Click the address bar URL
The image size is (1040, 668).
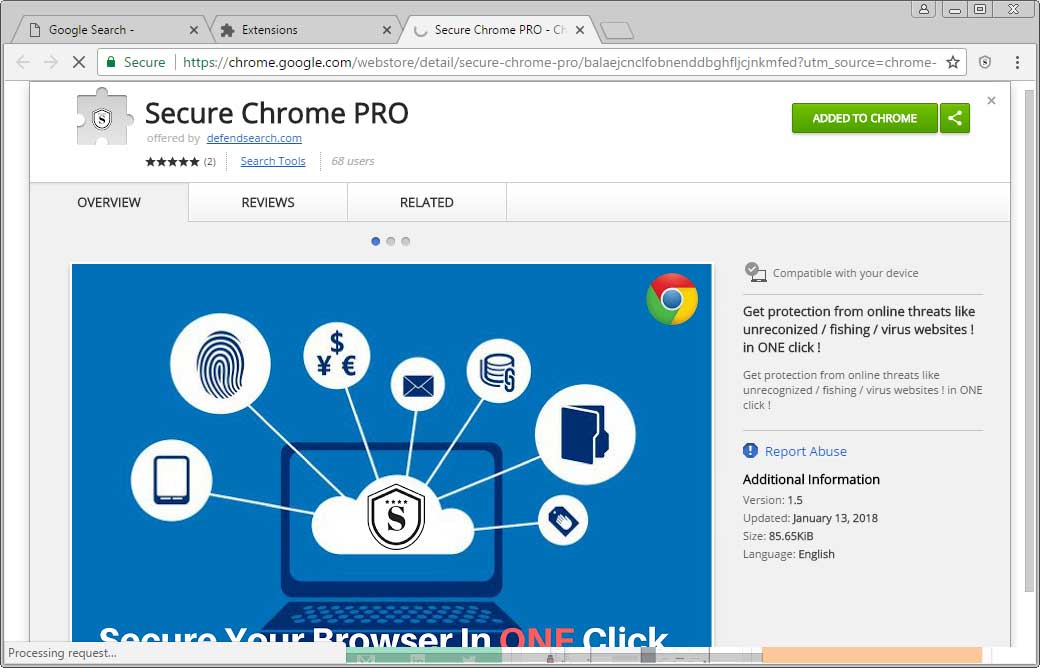tap(559, 62)
